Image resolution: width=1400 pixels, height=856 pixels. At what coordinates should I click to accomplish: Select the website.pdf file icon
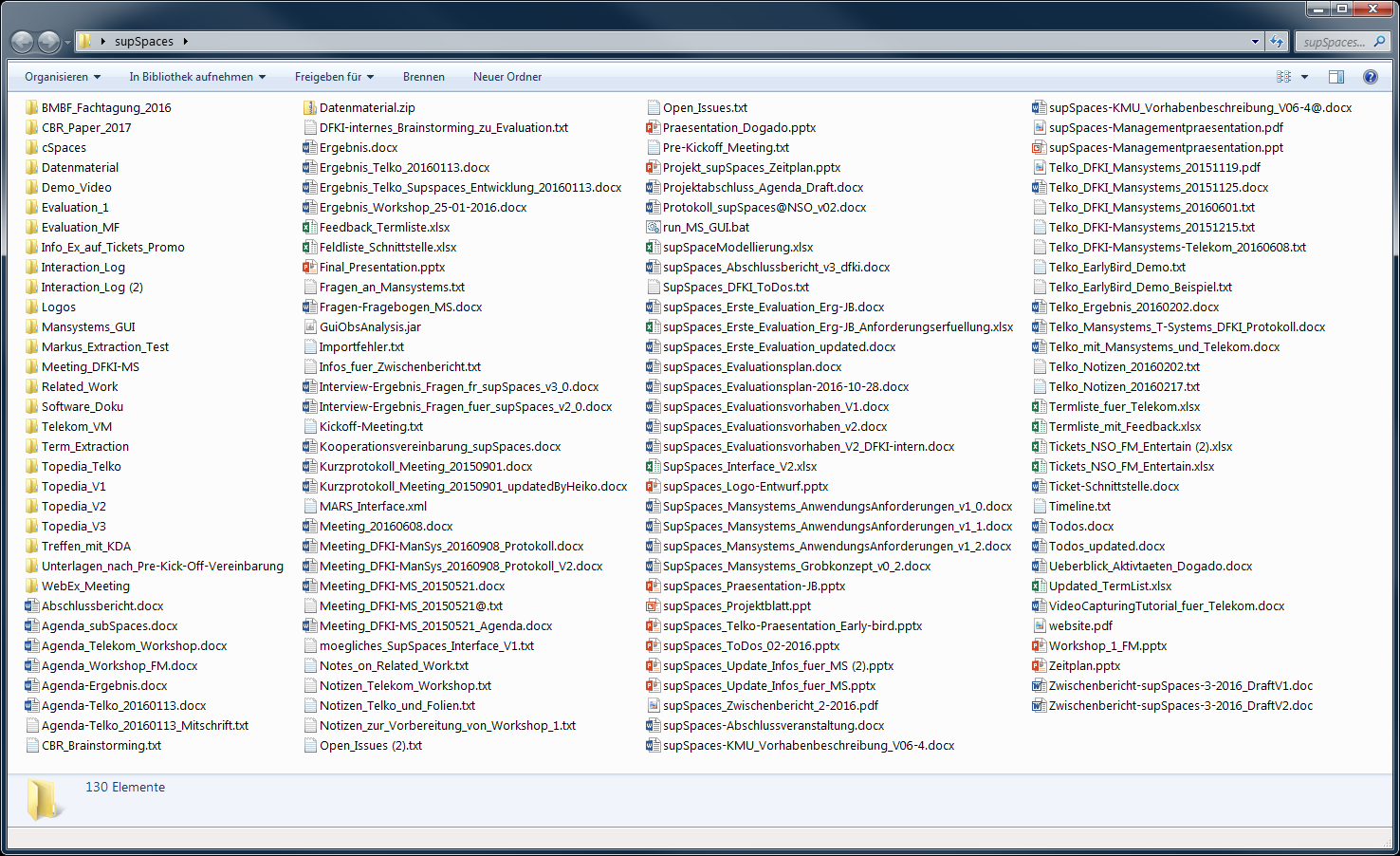pos(1039,626)
